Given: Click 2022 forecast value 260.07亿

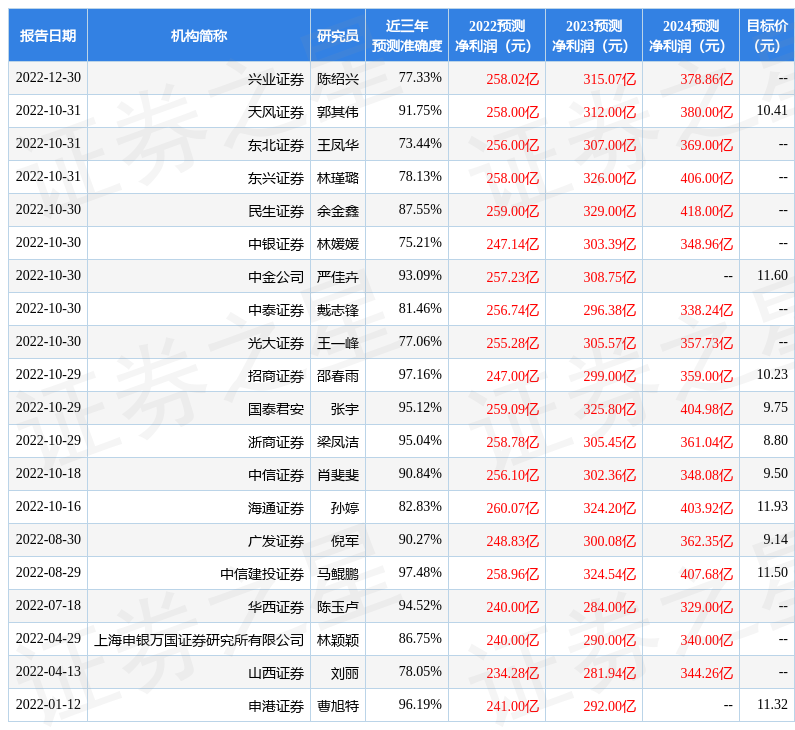Looking at the screenshot, I should (513, 507).
